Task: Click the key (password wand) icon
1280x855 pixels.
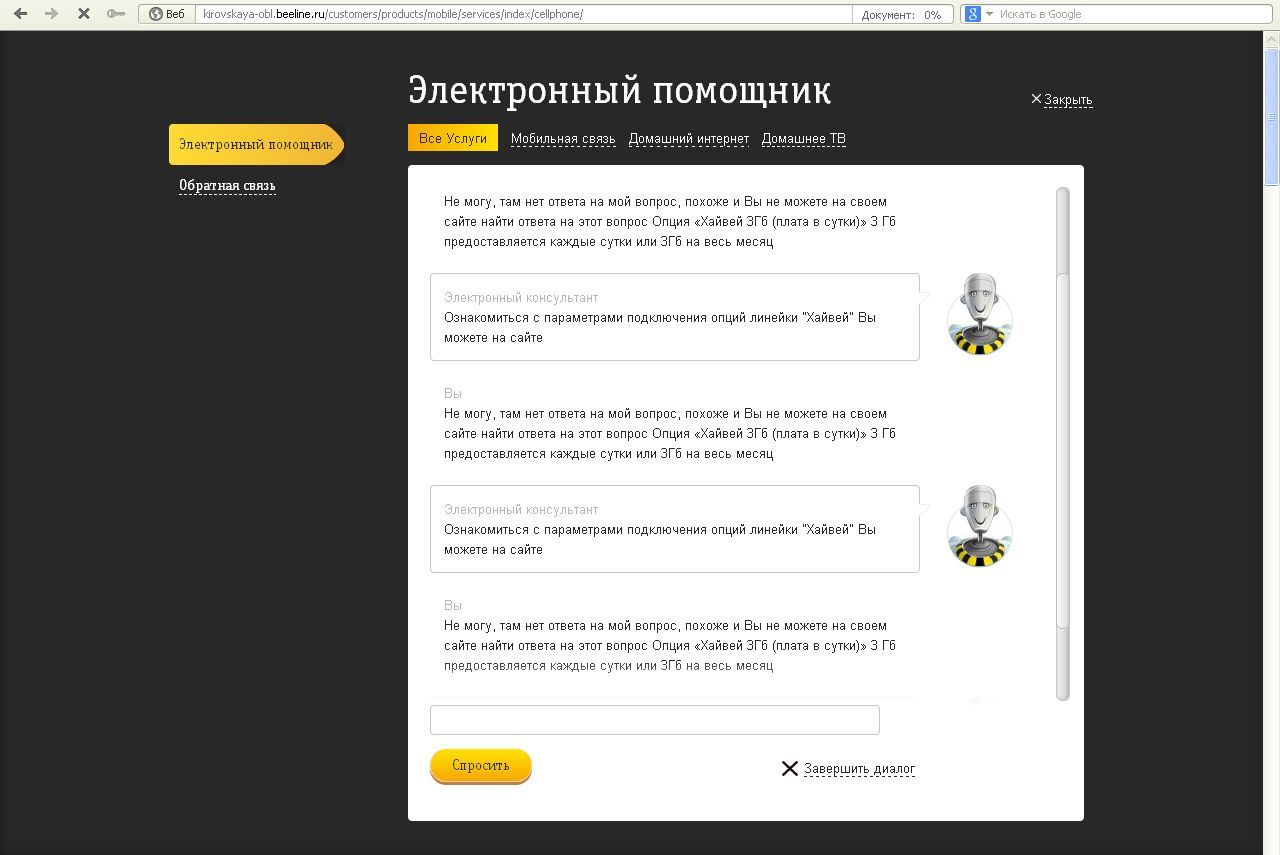Action: point(116,14)
